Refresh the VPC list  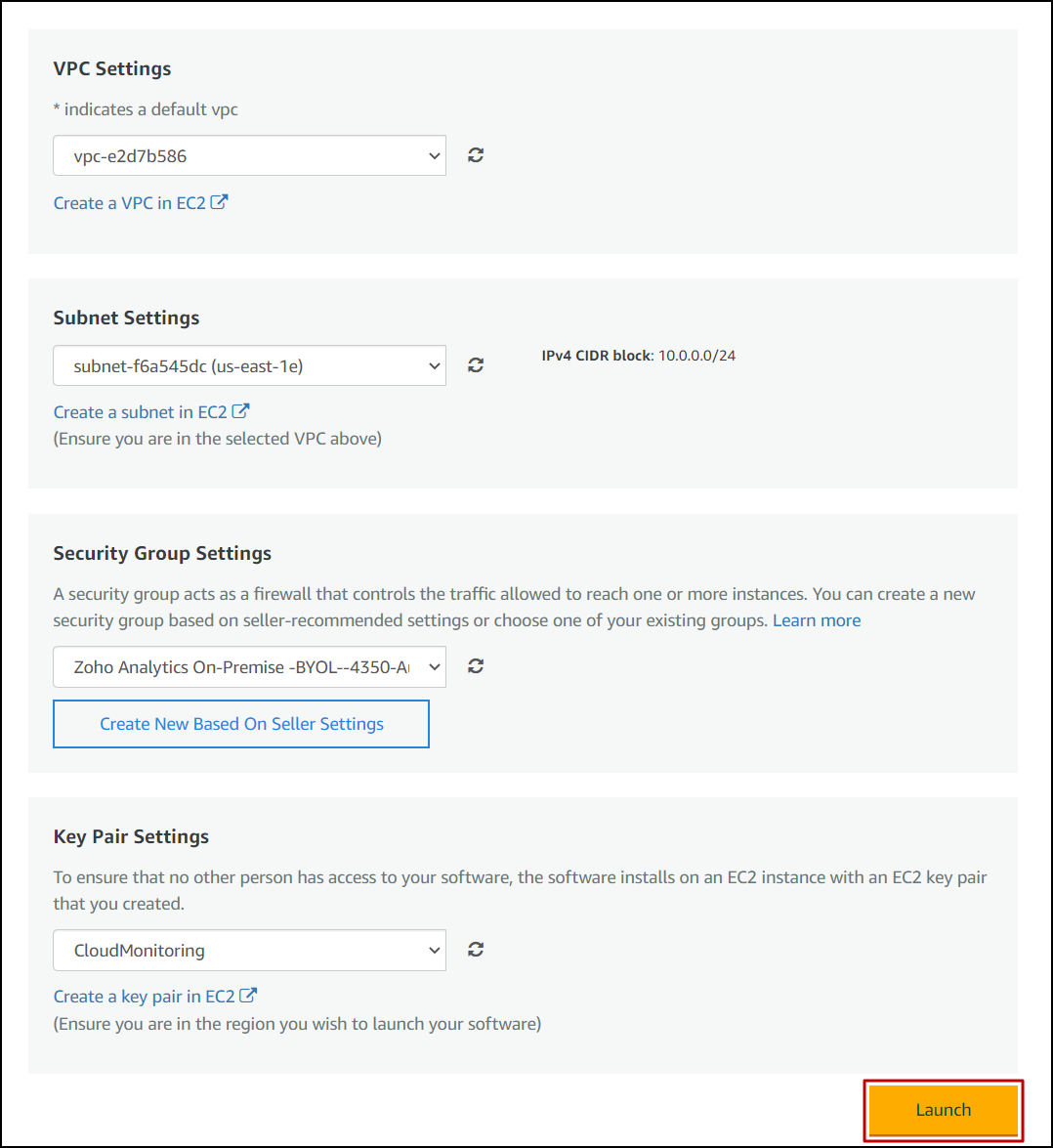click(476, 155)
